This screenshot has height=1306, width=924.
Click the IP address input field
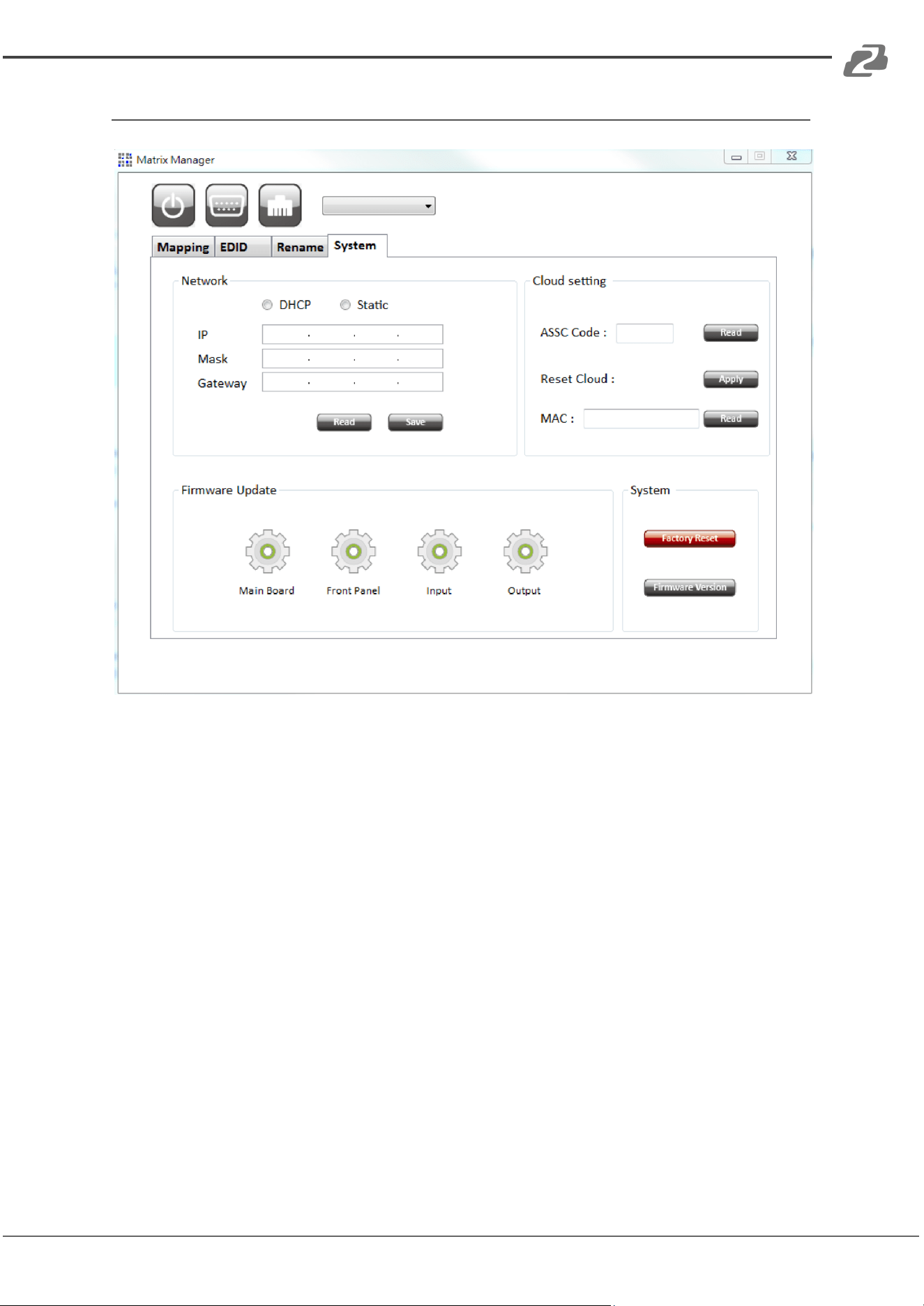click(x=352, y=334)
